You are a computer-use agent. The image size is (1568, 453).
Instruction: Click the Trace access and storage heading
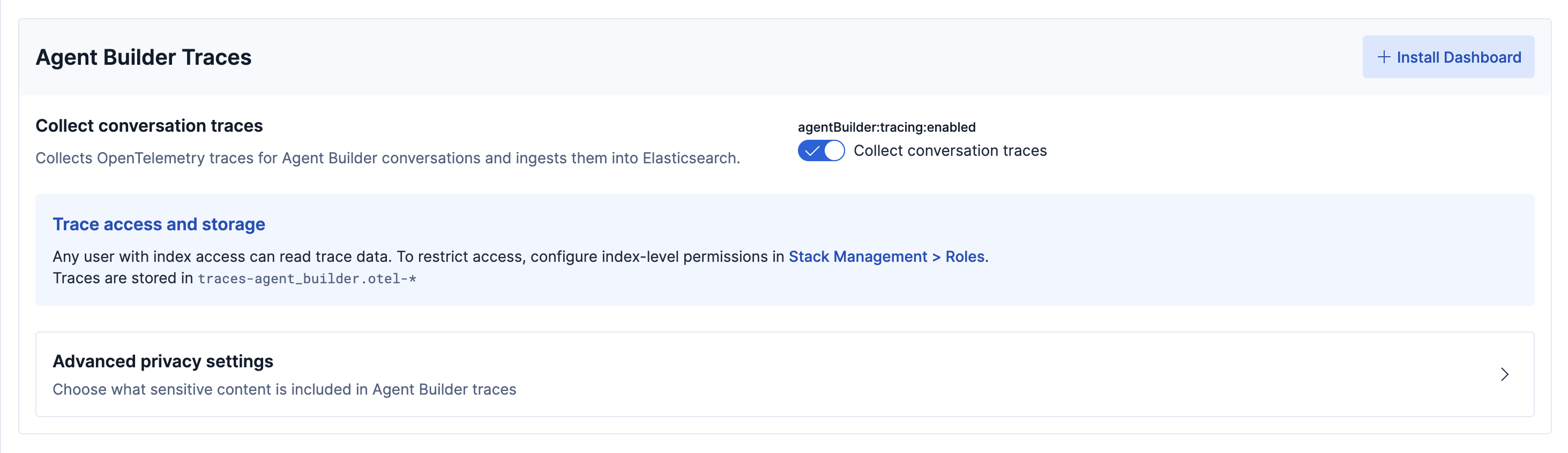tap(159, 224)
